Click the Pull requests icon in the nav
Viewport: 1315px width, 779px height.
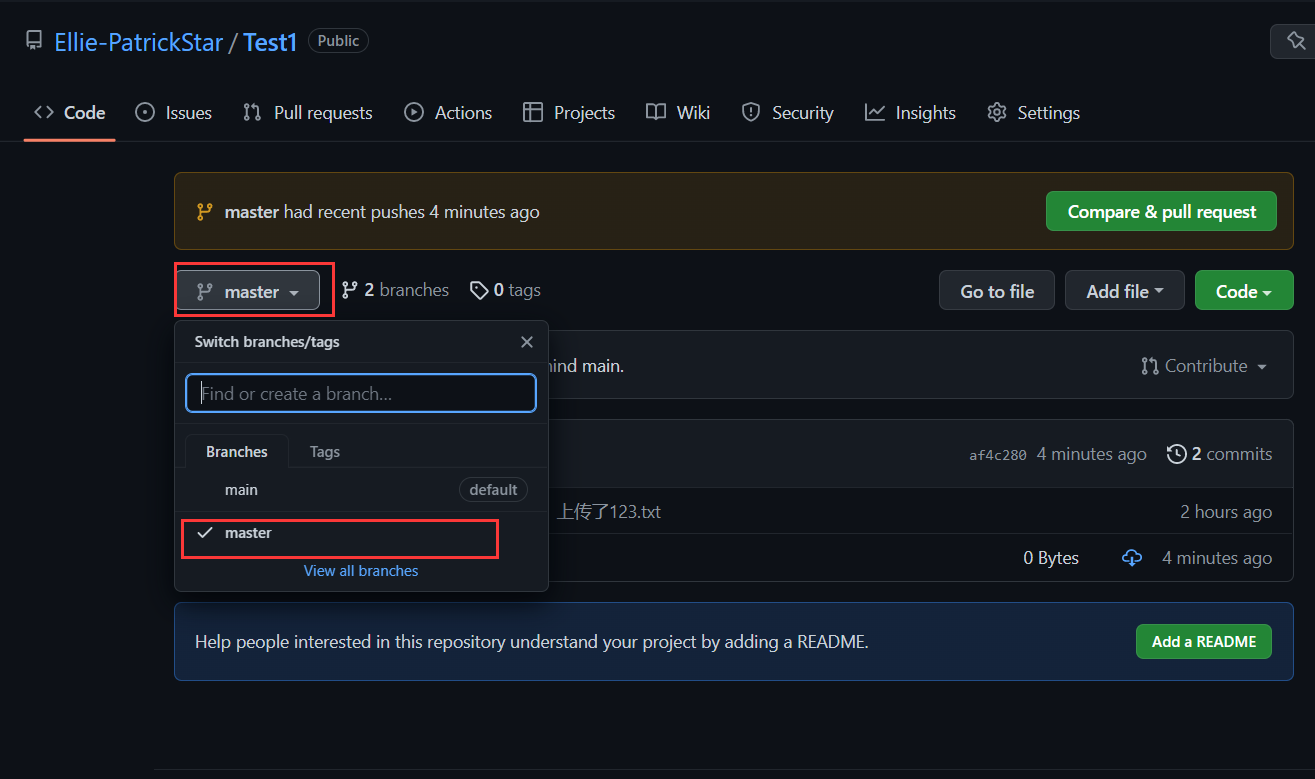click(x=252, y=113)
